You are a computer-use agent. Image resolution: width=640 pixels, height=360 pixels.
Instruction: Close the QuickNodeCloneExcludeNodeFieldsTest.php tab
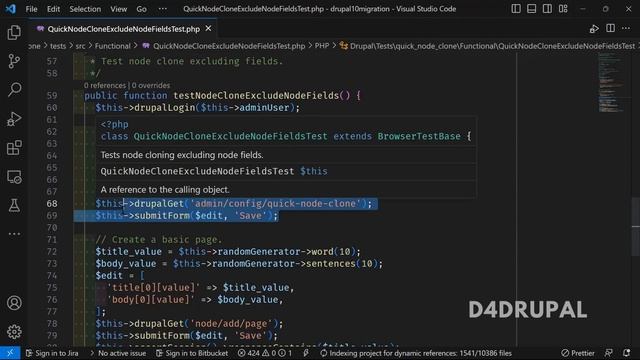(208, 29)
